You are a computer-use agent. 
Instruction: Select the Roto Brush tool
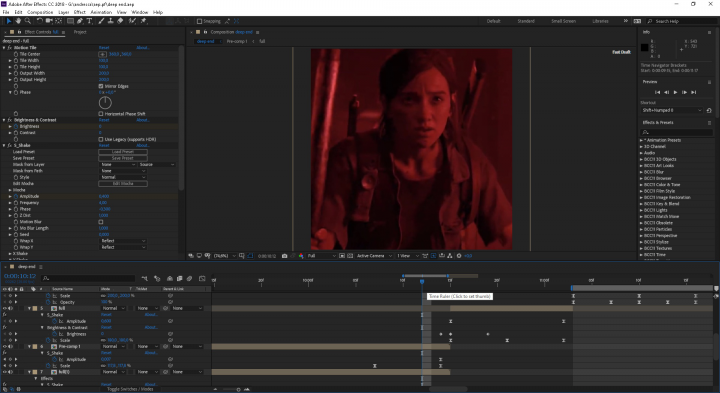click(132, 21)
